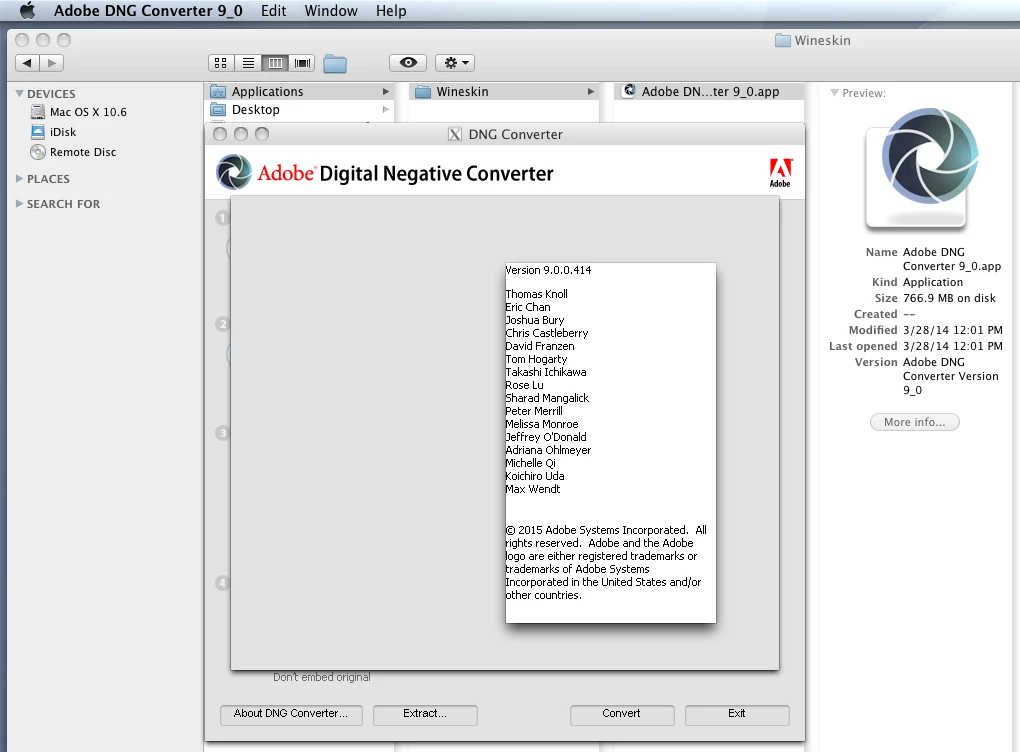The width and height of the screenshot is (1020, 752).
Task: Click the DNG Converter window zoom button
Action: click(x=262, y=134)
